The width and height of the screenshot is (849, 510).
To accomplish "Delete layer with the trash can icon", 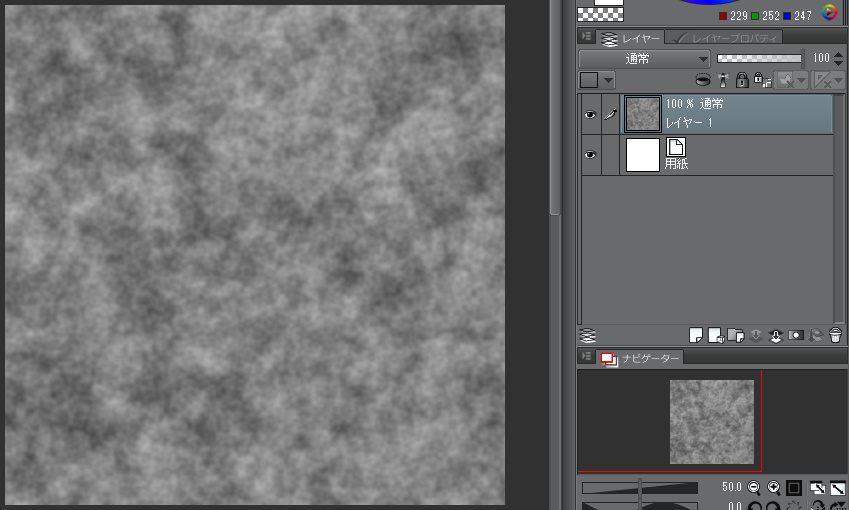I will (835, 336).
